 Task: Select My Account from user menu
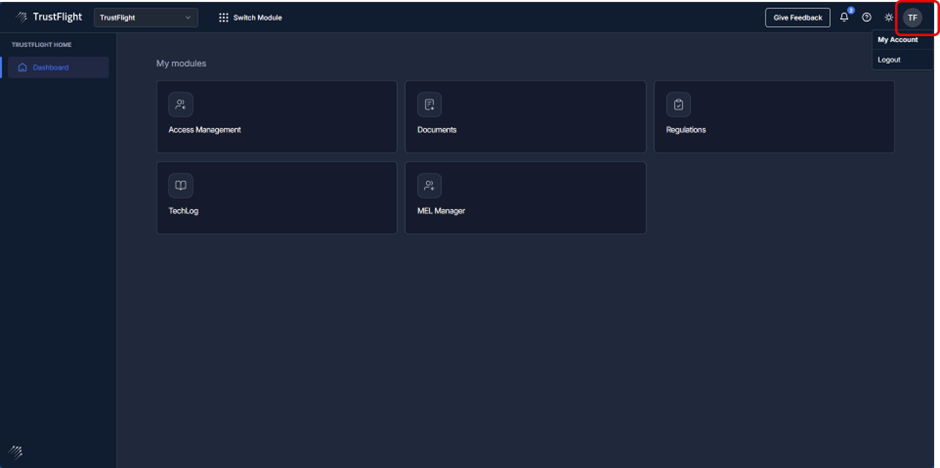(897, 40)
